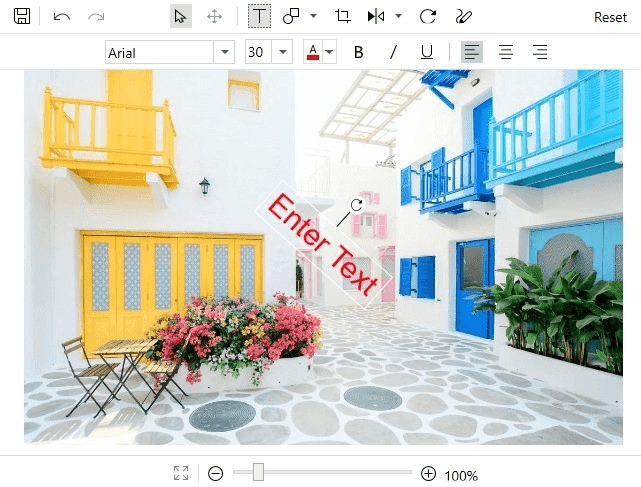Click the rotation handle of the text box
Screen dimensions: 641x487
[x=356, y=205]
